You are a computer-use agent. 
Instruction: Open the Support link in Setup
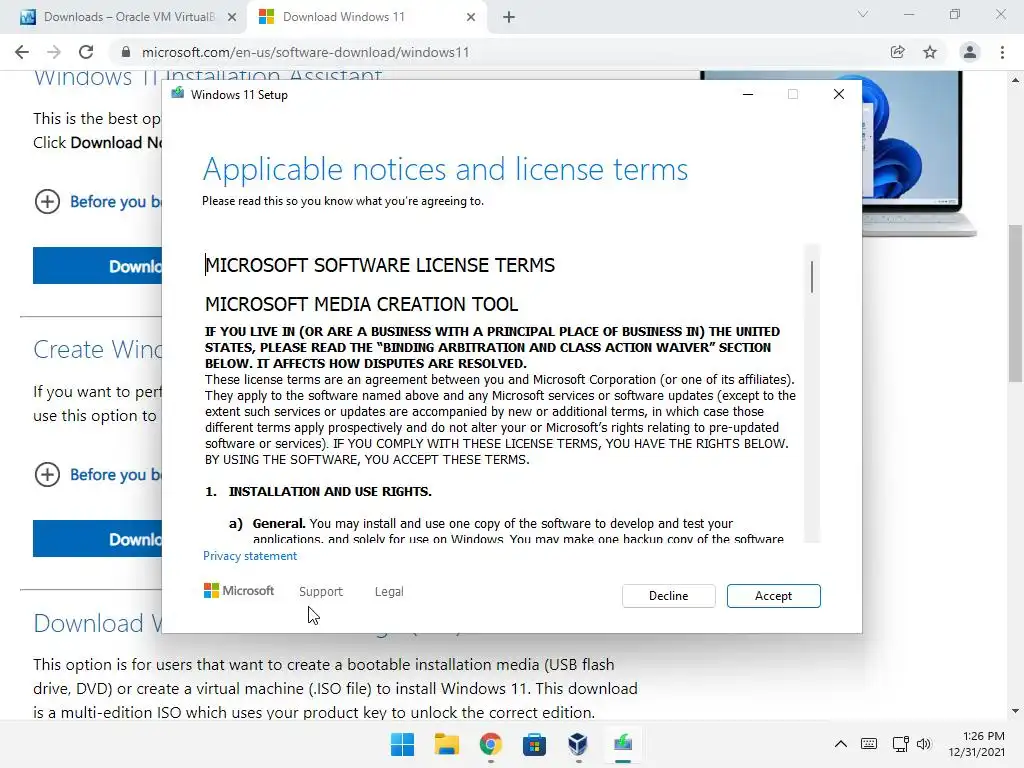[321, 591]
